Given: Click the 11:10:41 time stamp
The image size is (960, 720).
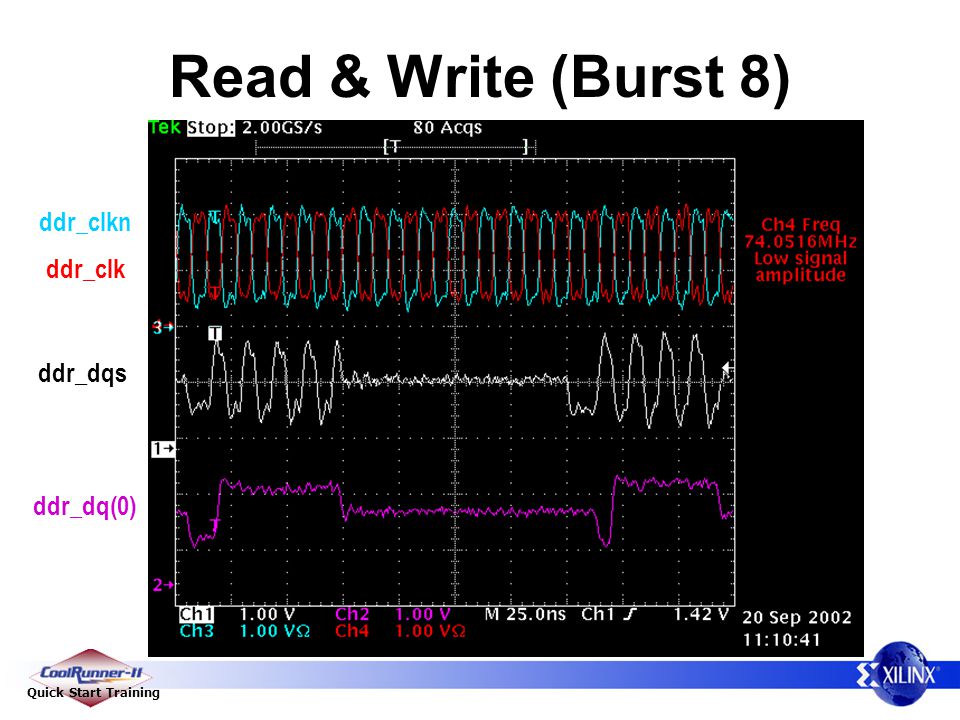Looking at the screenshot, I should click(781, 640).
